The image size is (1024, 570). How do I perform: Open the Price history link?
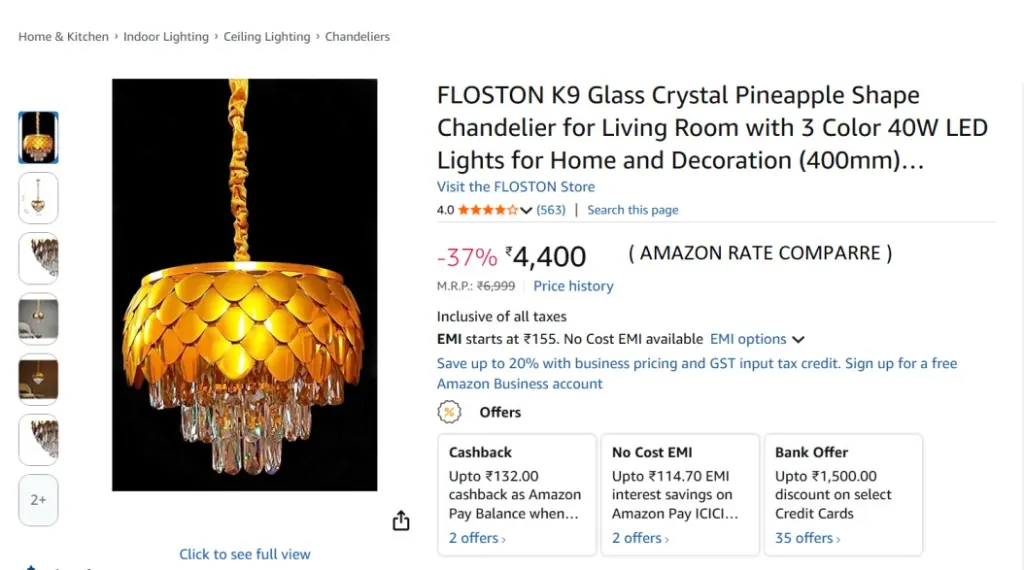click(x=573, y=286)
